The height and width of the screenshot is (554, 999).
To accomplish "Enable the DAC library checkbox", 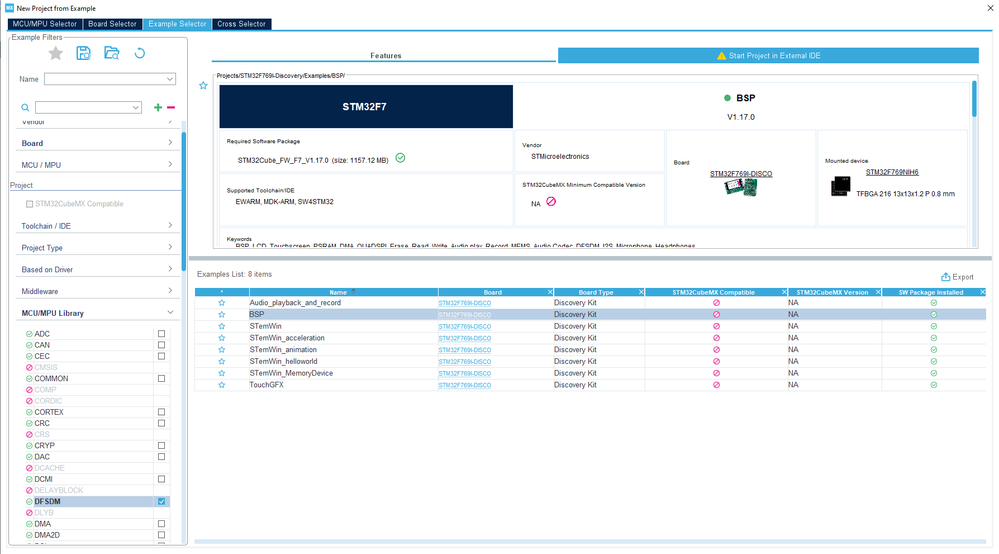I will 161,457.
